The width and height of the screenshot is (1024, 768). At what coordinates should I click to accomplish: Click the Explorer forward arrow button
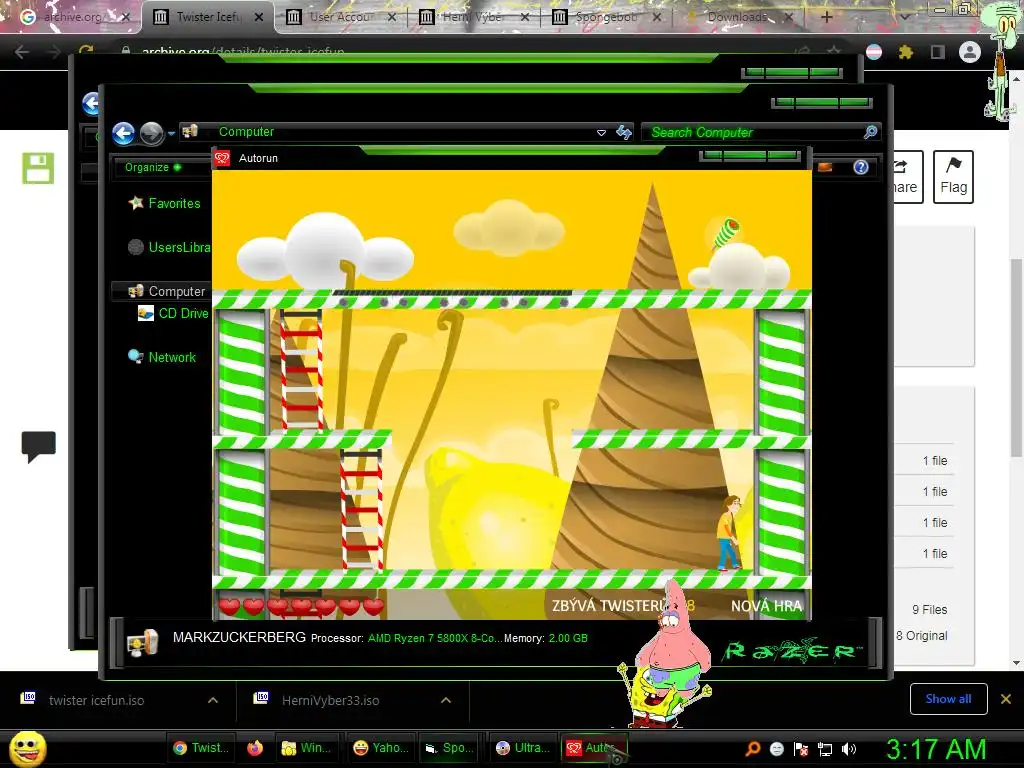pos(152,133)
